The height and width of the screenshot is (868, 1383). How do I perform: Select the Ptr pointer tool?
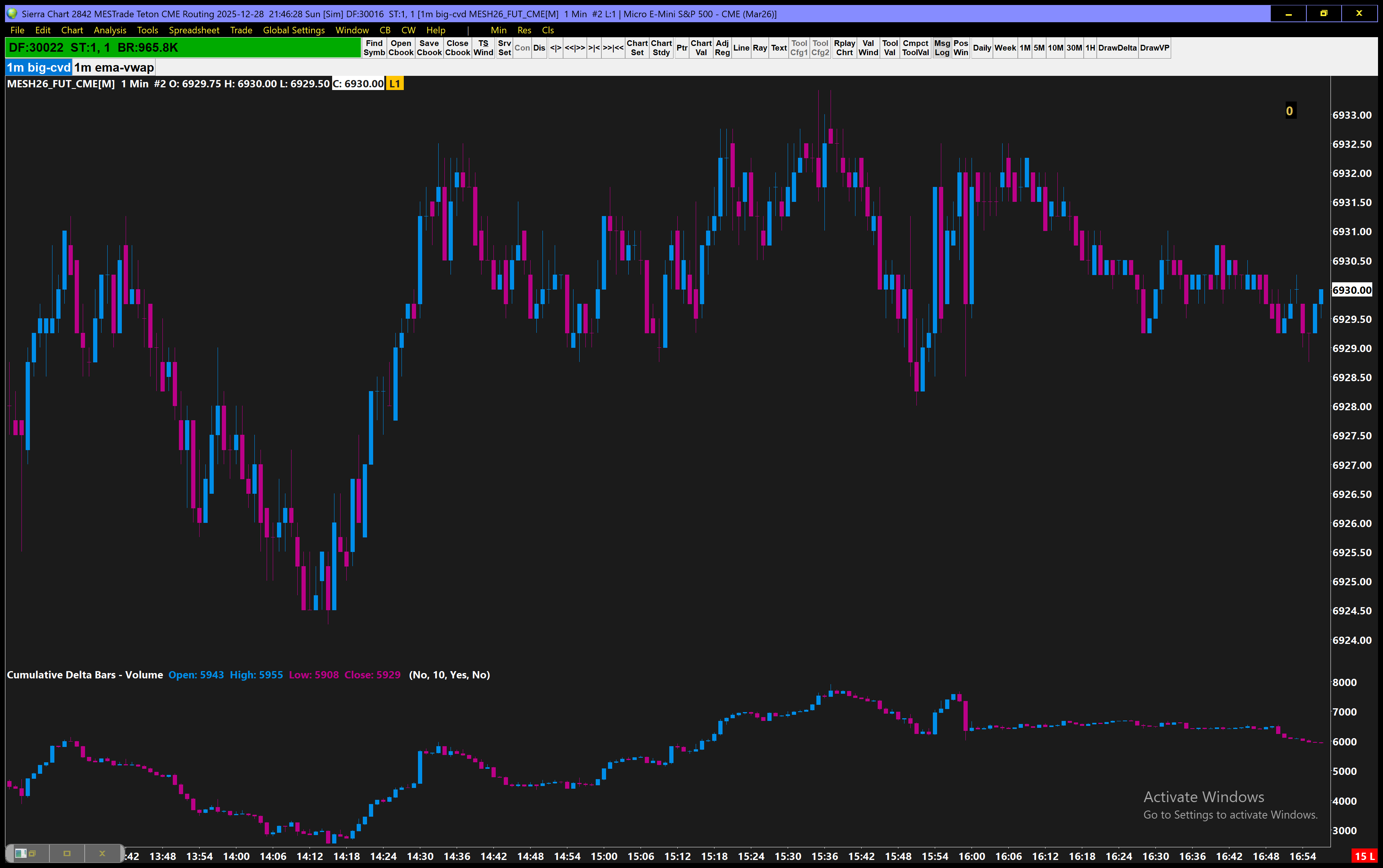pyautogui.click(x=682, y=47)
